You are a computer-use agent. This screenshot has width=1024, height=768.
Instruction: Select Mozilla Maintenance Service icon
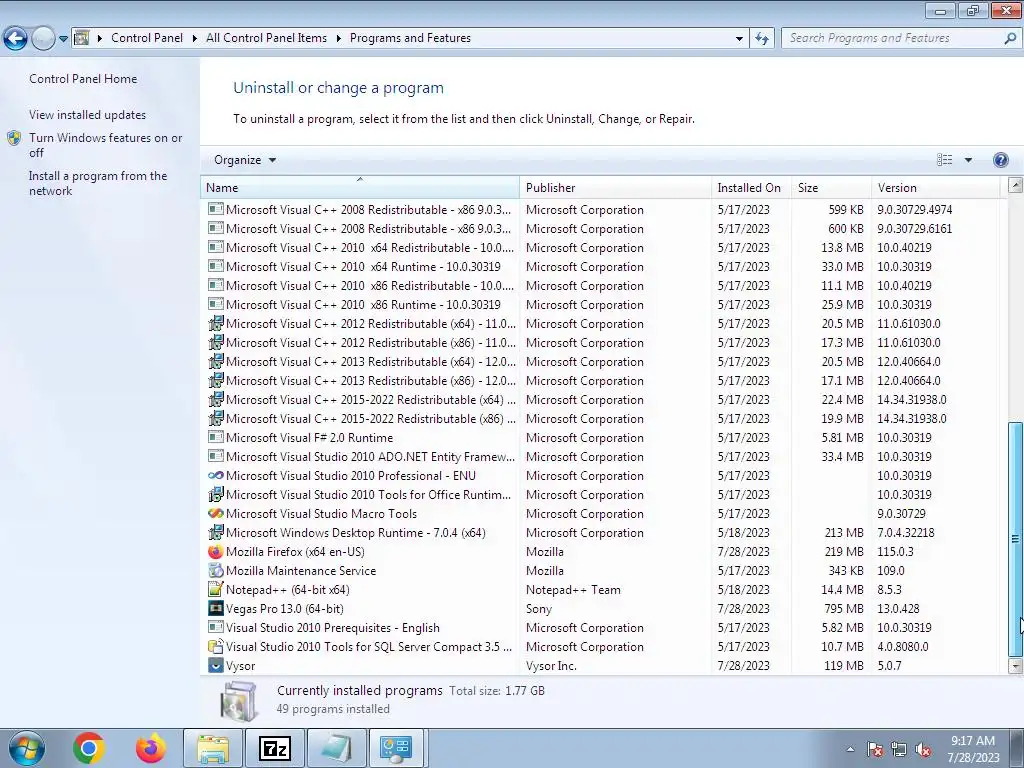coord(216,571)
